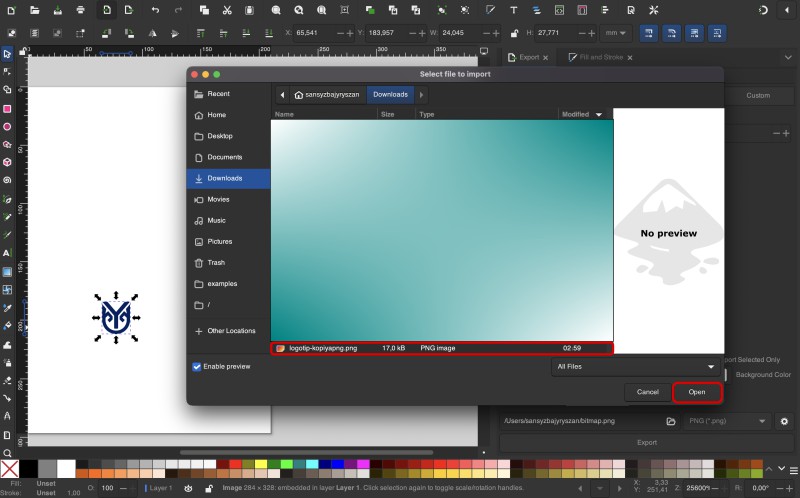
Task: Click path bar forward arrow
Action: 421,95
